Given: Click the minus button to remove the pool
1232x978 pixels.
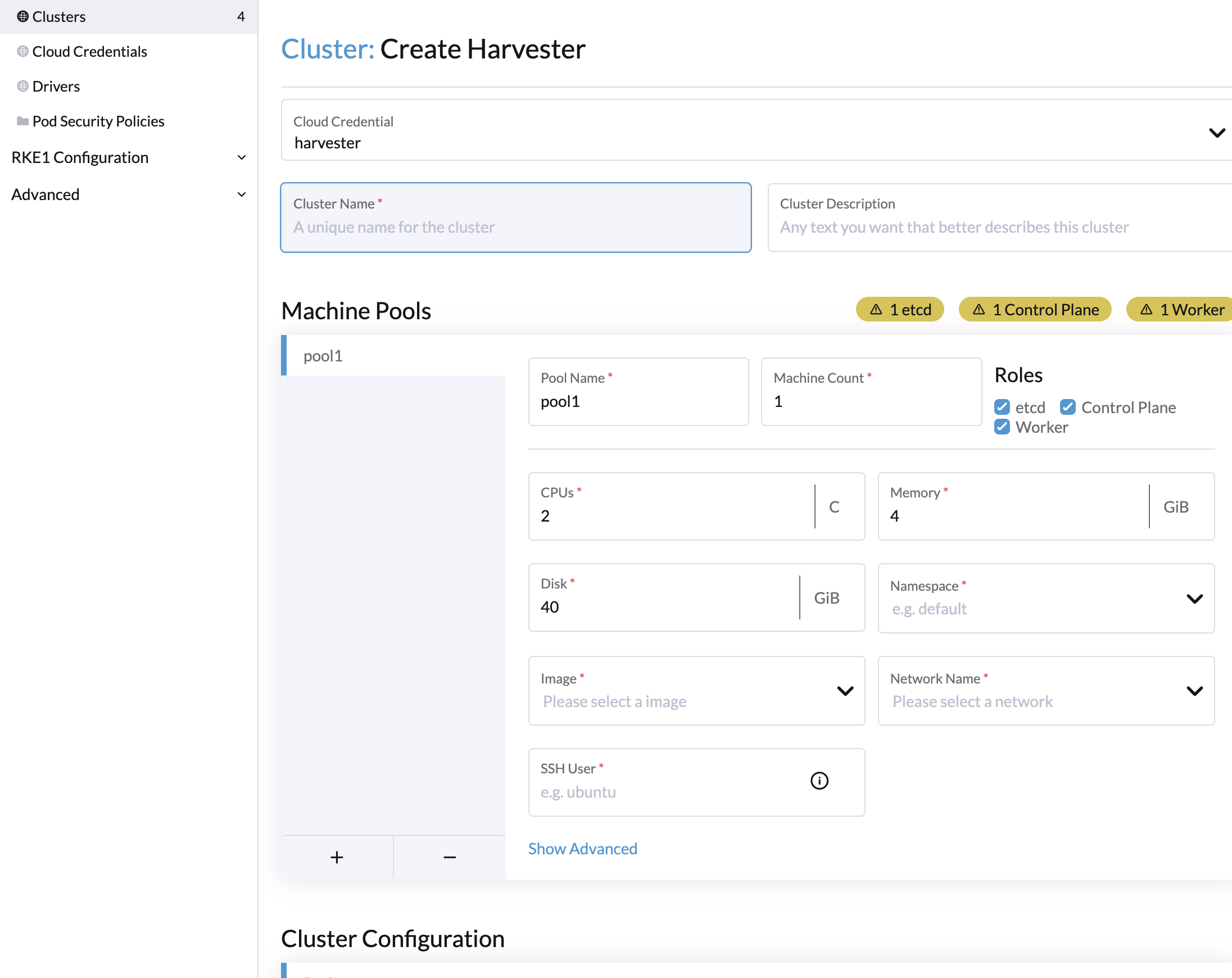Looking at the screenshot, I should [x=450, y=856].
